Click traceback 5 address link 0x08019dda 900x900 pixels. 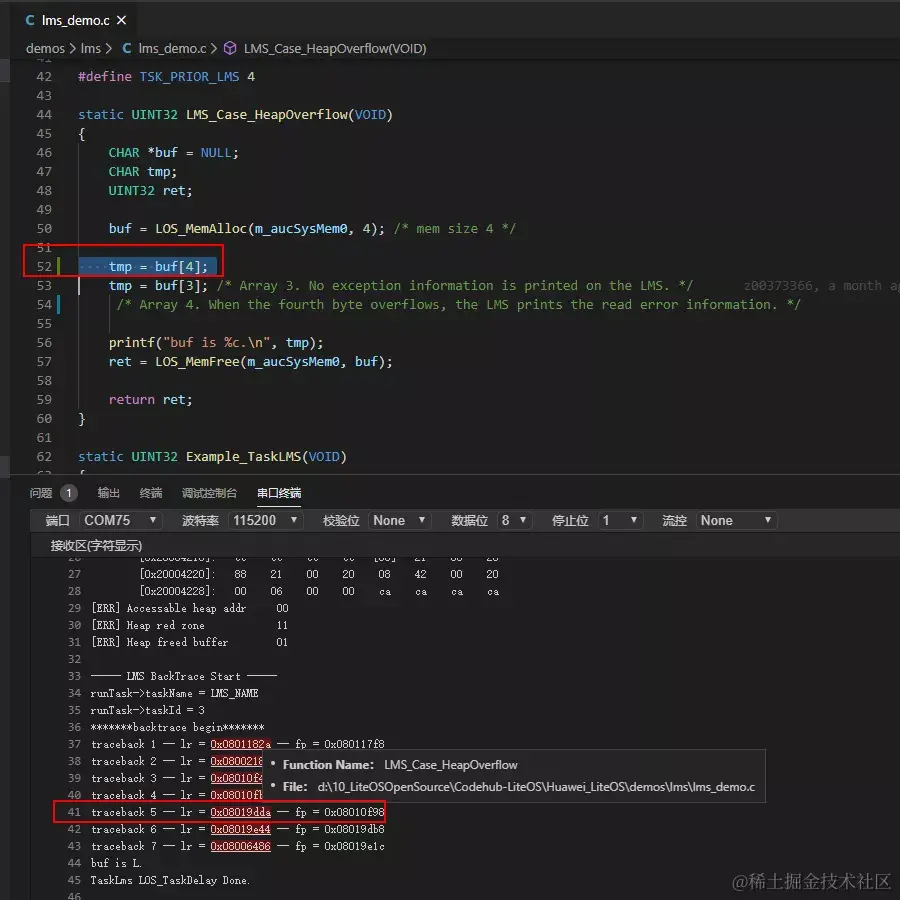click(x=240, y=812)
